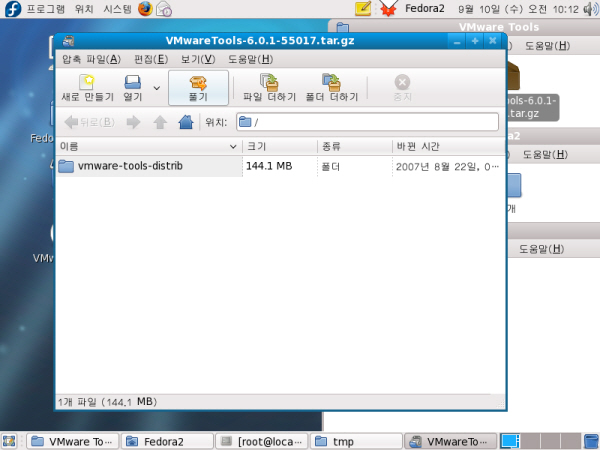Open the 위치 places menu in top panel

point(84,9)
